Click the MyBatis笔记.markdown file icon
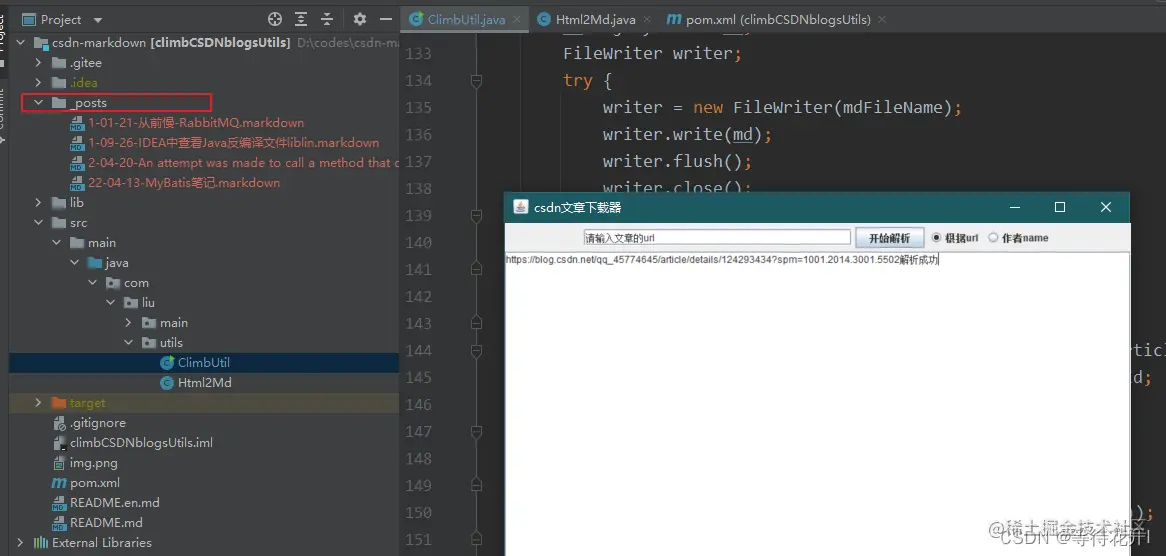Screen dimensions: 1166x556 point(77,183)
